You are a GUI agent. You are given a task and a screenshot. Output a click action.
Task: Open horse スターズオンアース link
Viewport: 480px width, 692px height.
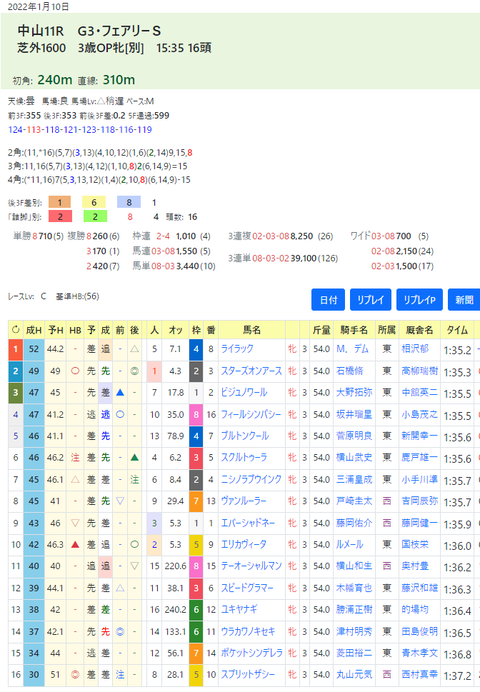coord(251,371)
